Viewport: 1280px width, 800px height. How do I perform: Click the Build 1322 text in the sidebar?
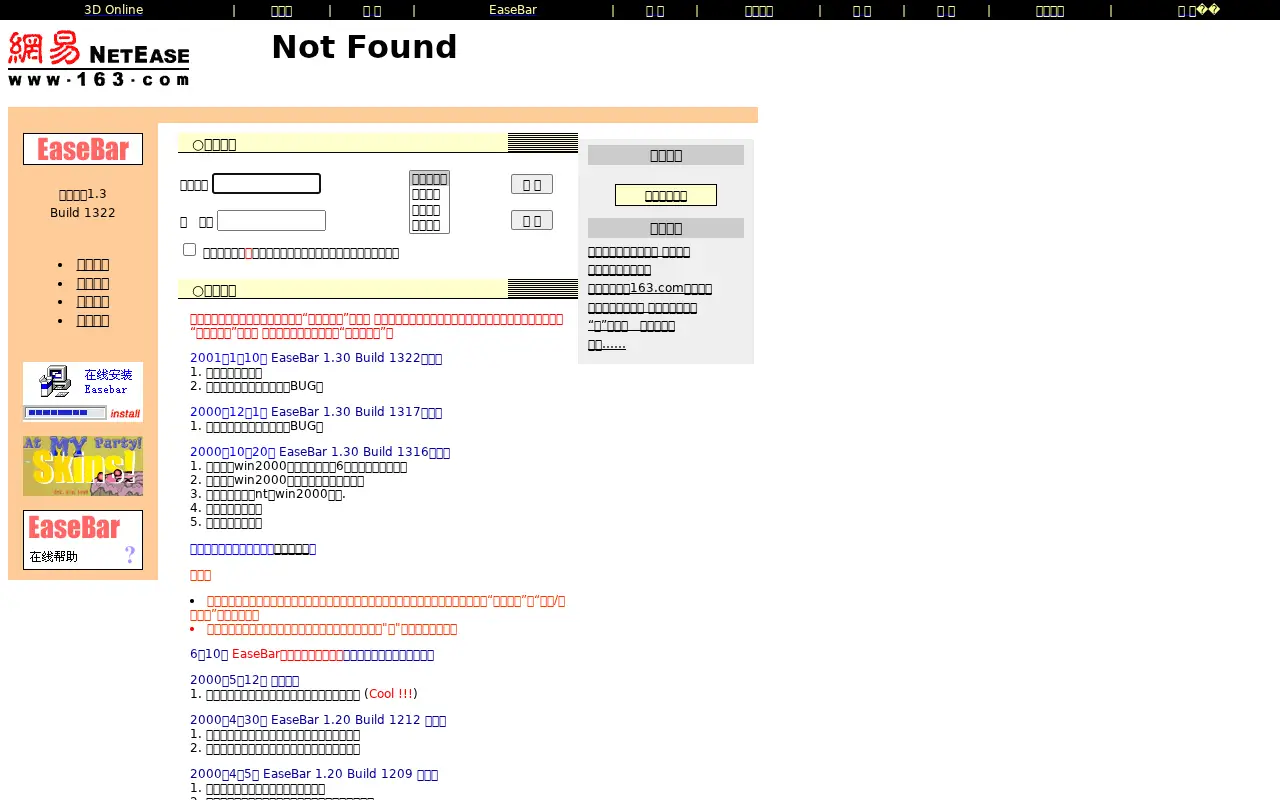tap(83, 213)
